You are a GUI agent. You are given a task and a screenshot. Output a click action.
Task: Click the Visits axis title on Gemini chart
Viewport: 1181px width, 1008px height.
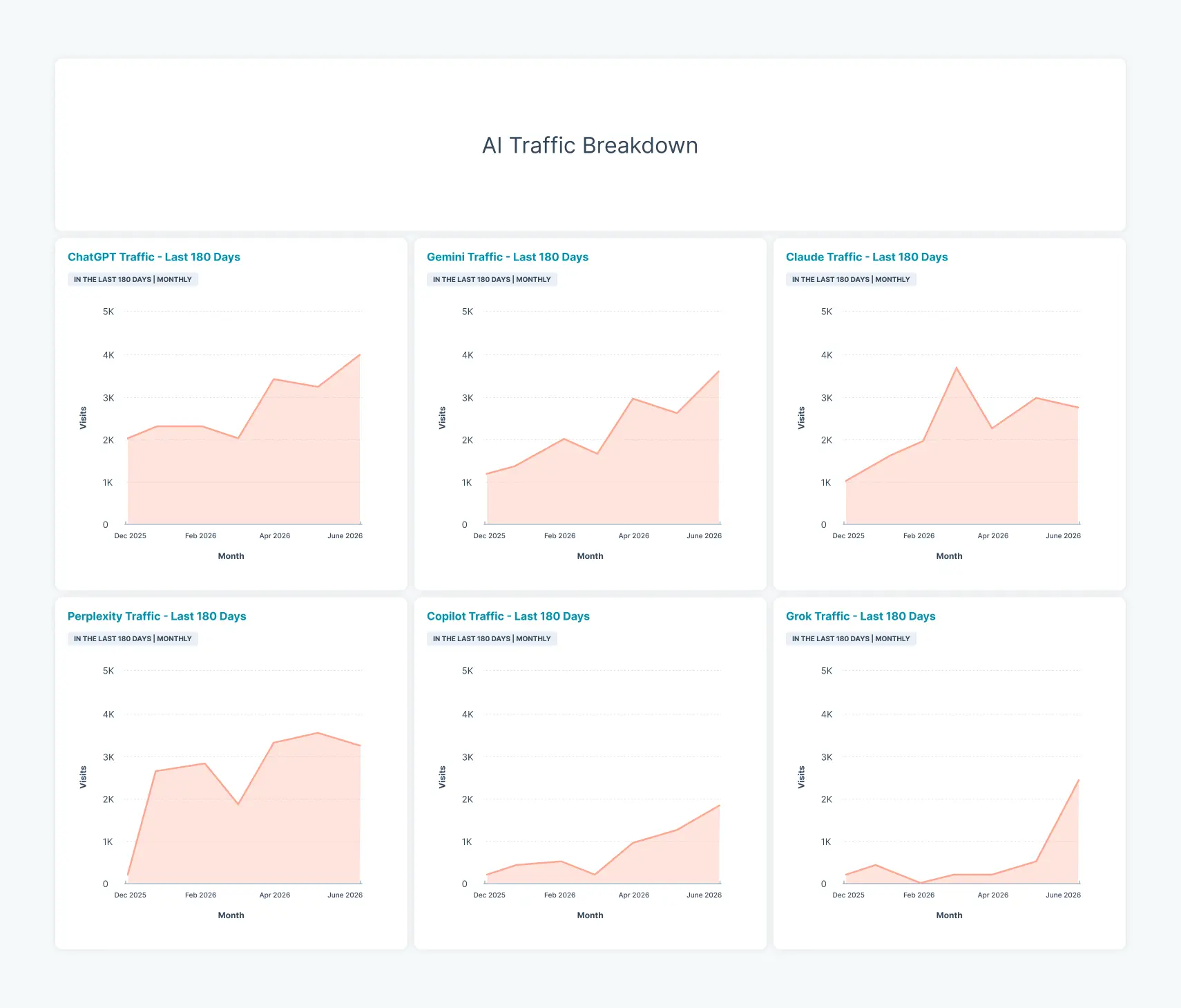[442, 418]
